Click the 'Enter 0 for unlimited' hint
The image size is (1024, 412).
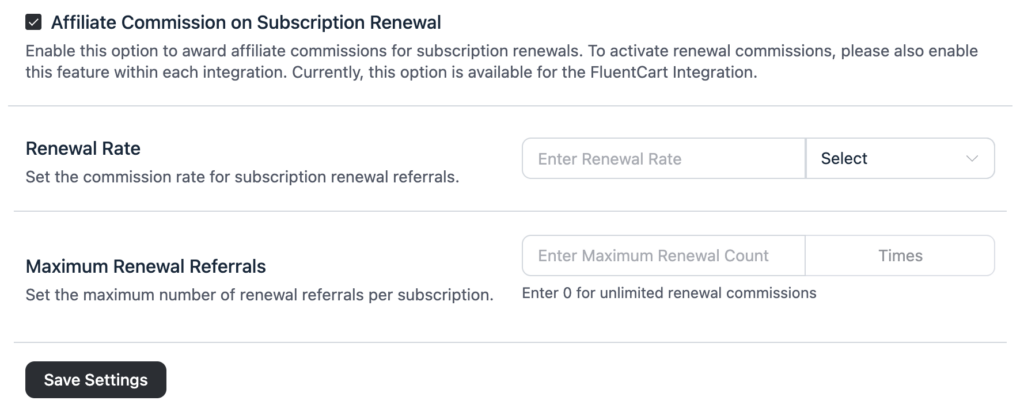(669, 293)
